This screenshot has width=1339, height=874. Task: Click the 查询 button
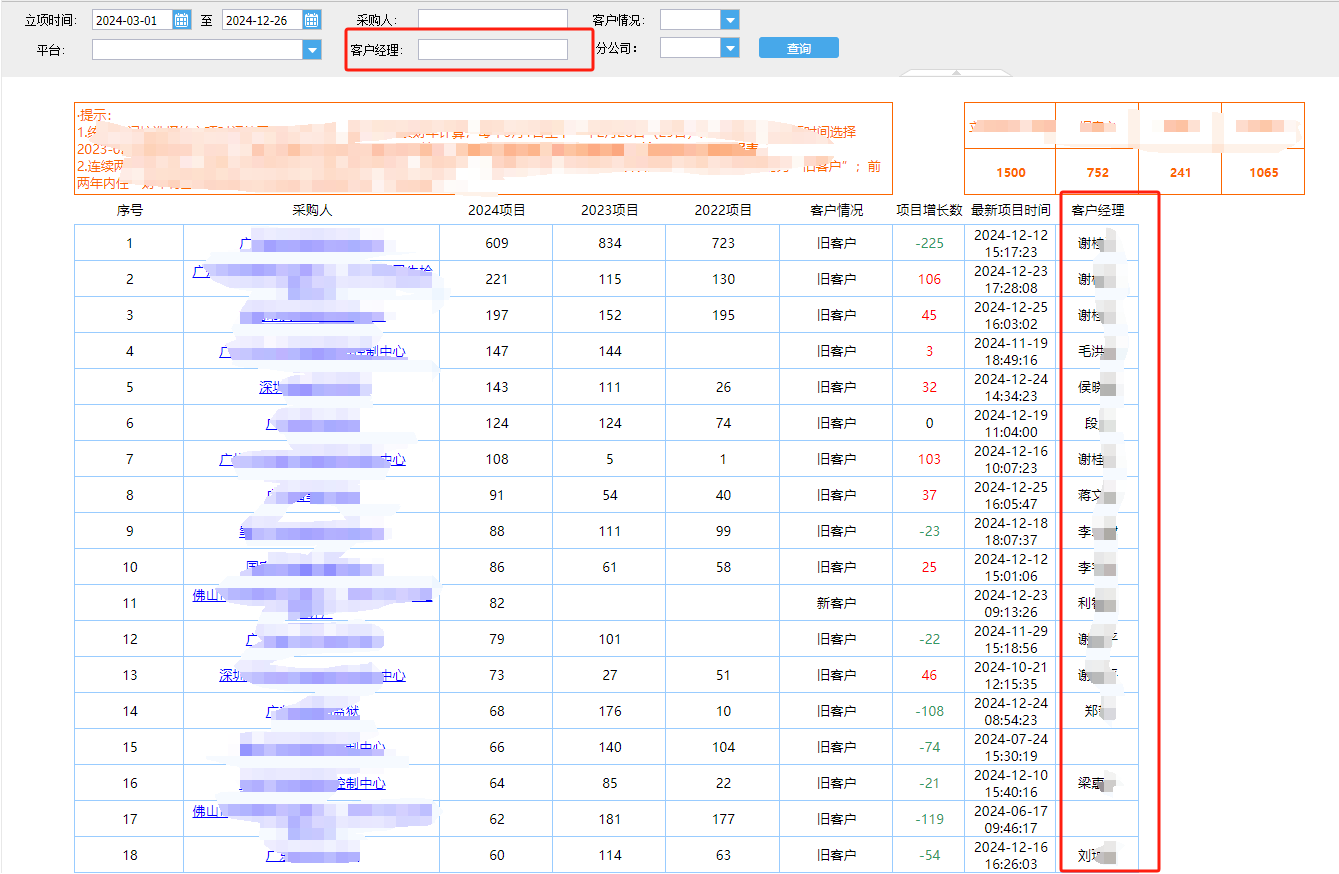[798, 48]
